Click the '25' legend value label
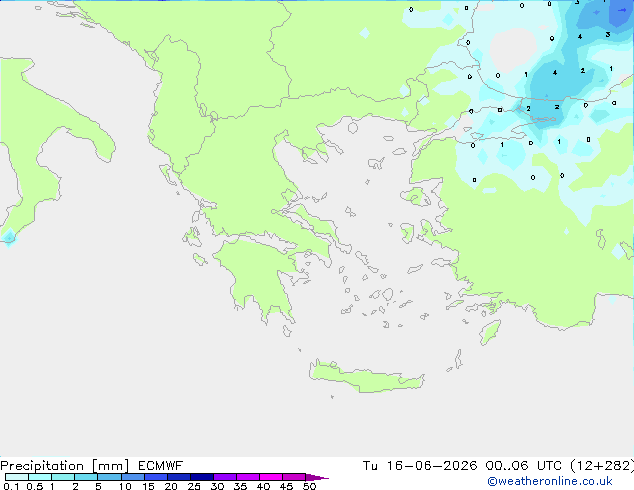Viewport: 634px width, 490px height. (194, 486)
